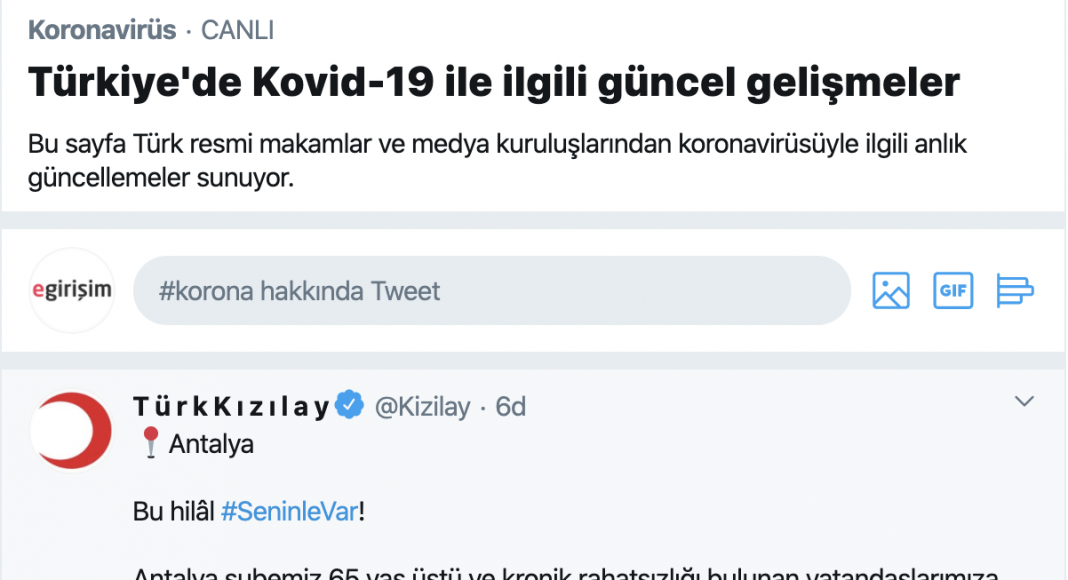This screenshot has height=580, width=1068.
Task: Open the GIF picker
Action: (x=953, y=291)
